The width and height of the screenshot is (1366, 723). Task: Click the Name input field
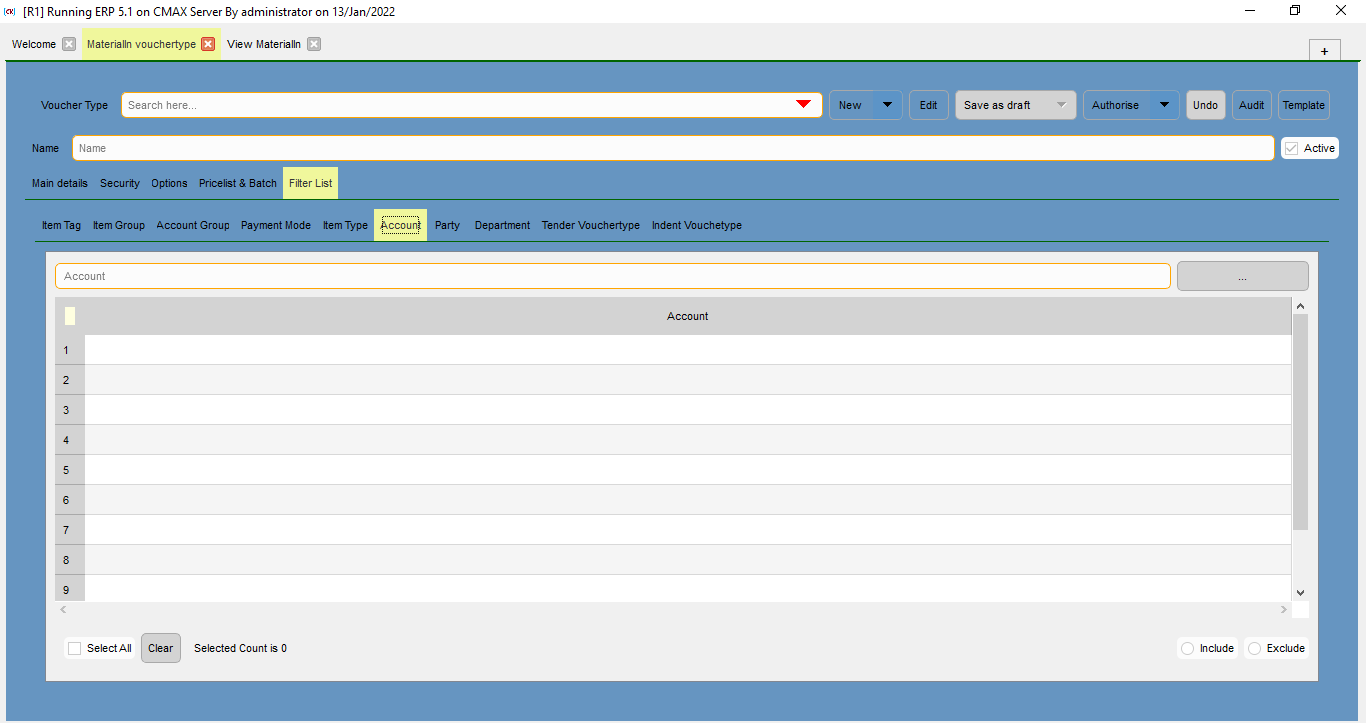(x=673, y=148)
